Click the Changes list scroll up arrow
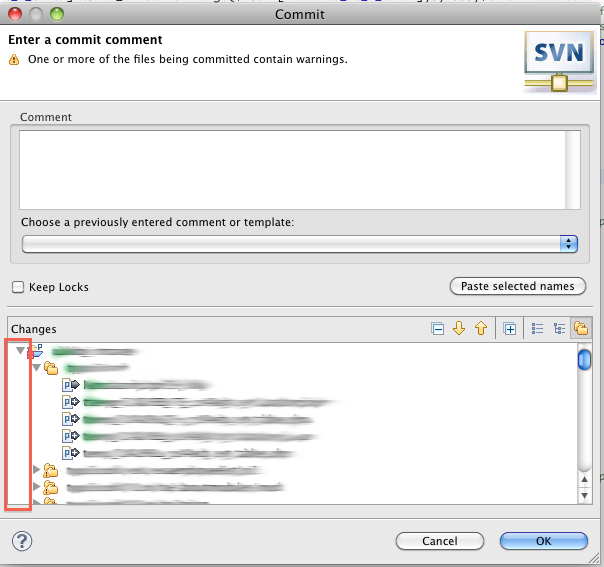Image resolution: width=604 pixels, height=567 pixels. click(584, 480)
